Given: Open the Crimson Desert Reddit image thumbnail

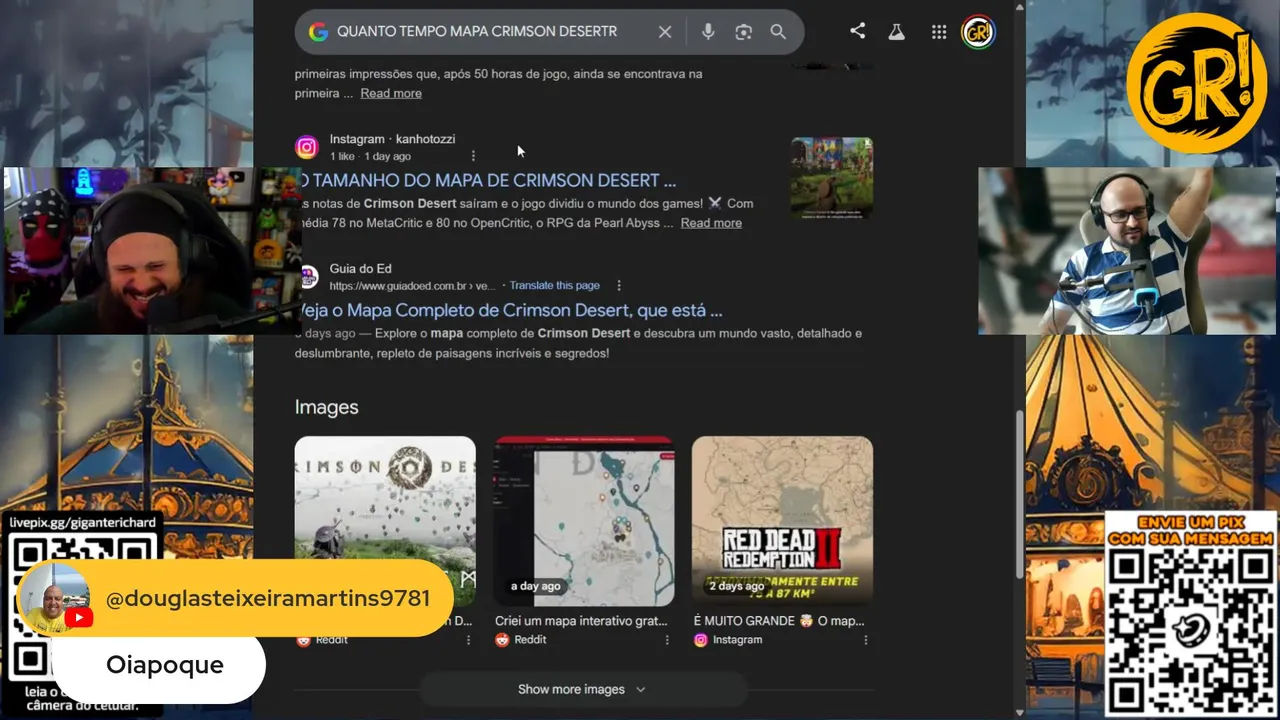Looking at the screenshot, I should (385, 521).
